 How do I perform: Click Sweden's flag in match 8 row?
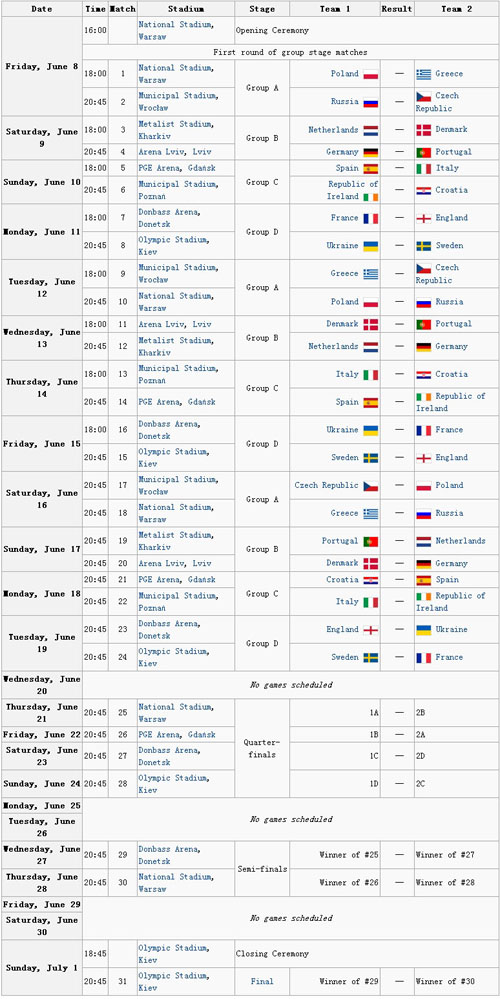click(x=424, y=246)
